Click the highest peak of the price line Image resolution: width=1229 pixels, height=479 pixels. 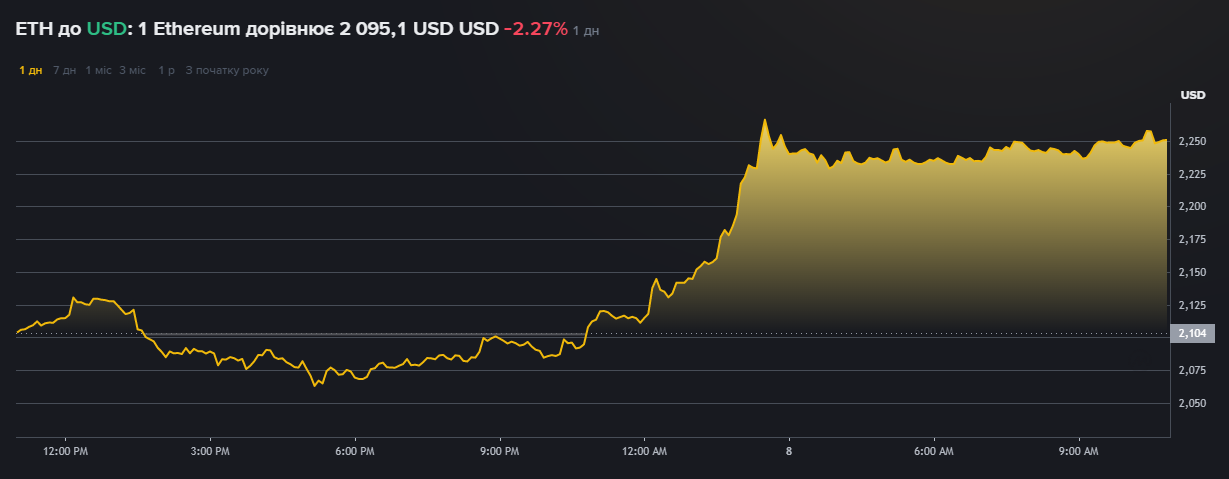click(x=765, y=120)
